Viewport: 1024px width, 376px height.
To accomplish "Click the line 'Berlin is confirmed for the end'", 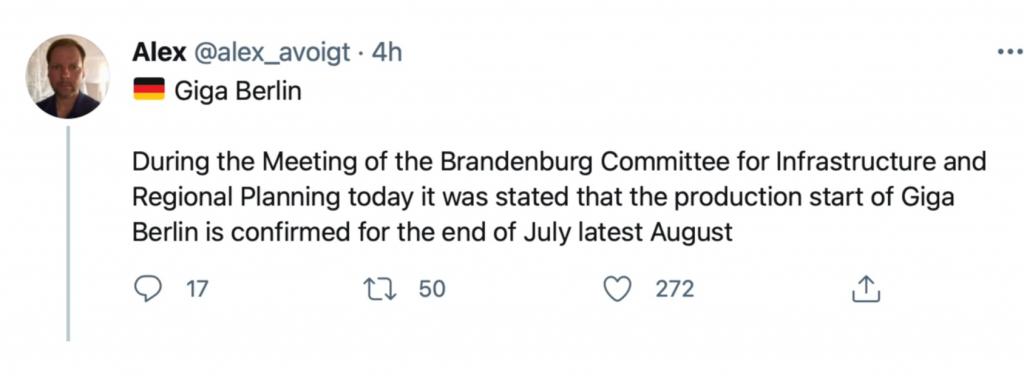I will point(432,232).
